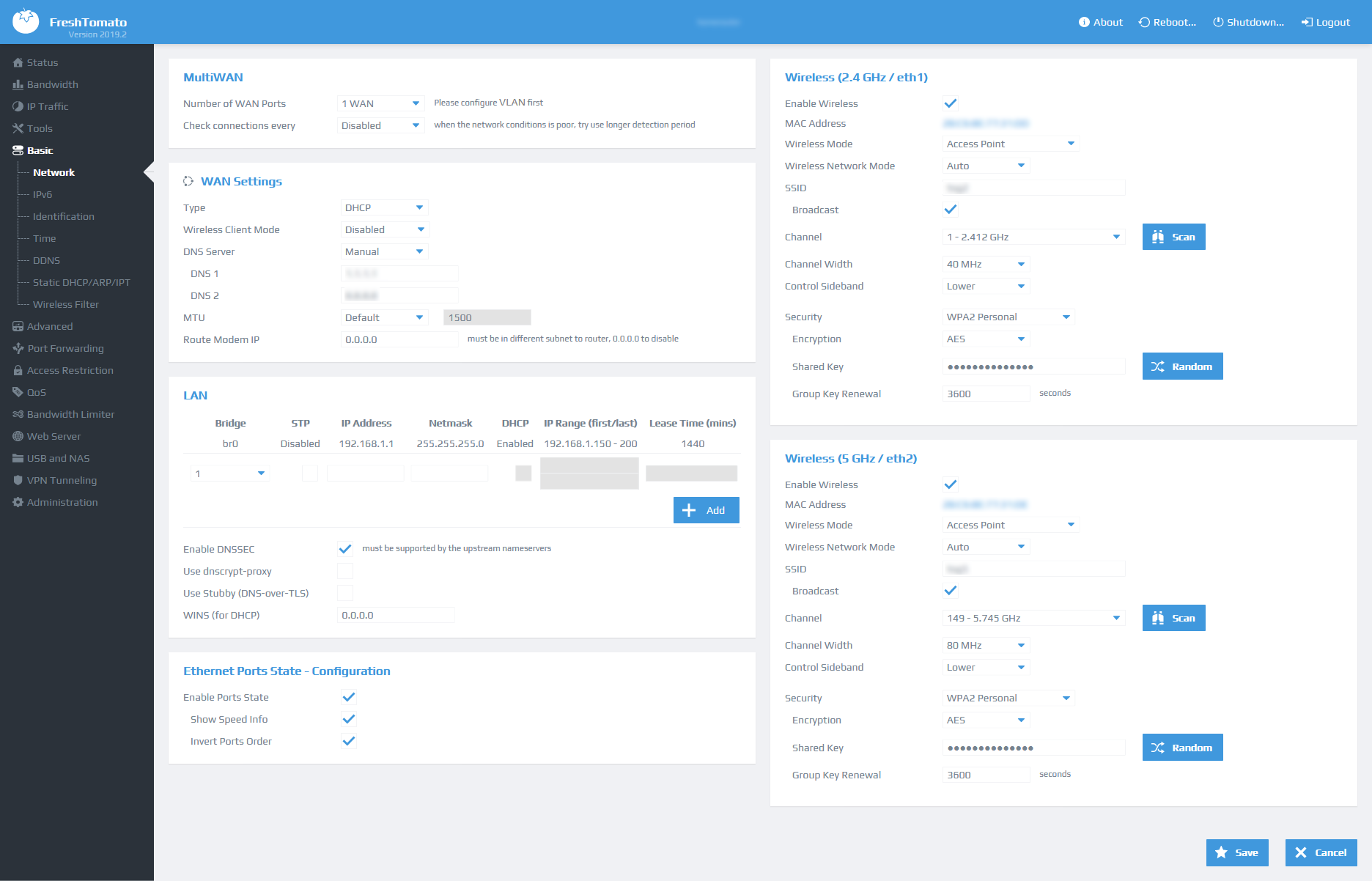Open the Web Server globe icon

pos(18,436)
